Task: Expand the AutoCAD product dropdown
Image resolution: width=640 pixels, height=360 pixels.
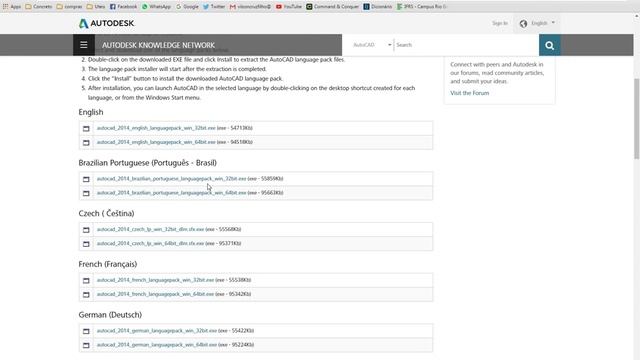Action: (x=372, y=45)
